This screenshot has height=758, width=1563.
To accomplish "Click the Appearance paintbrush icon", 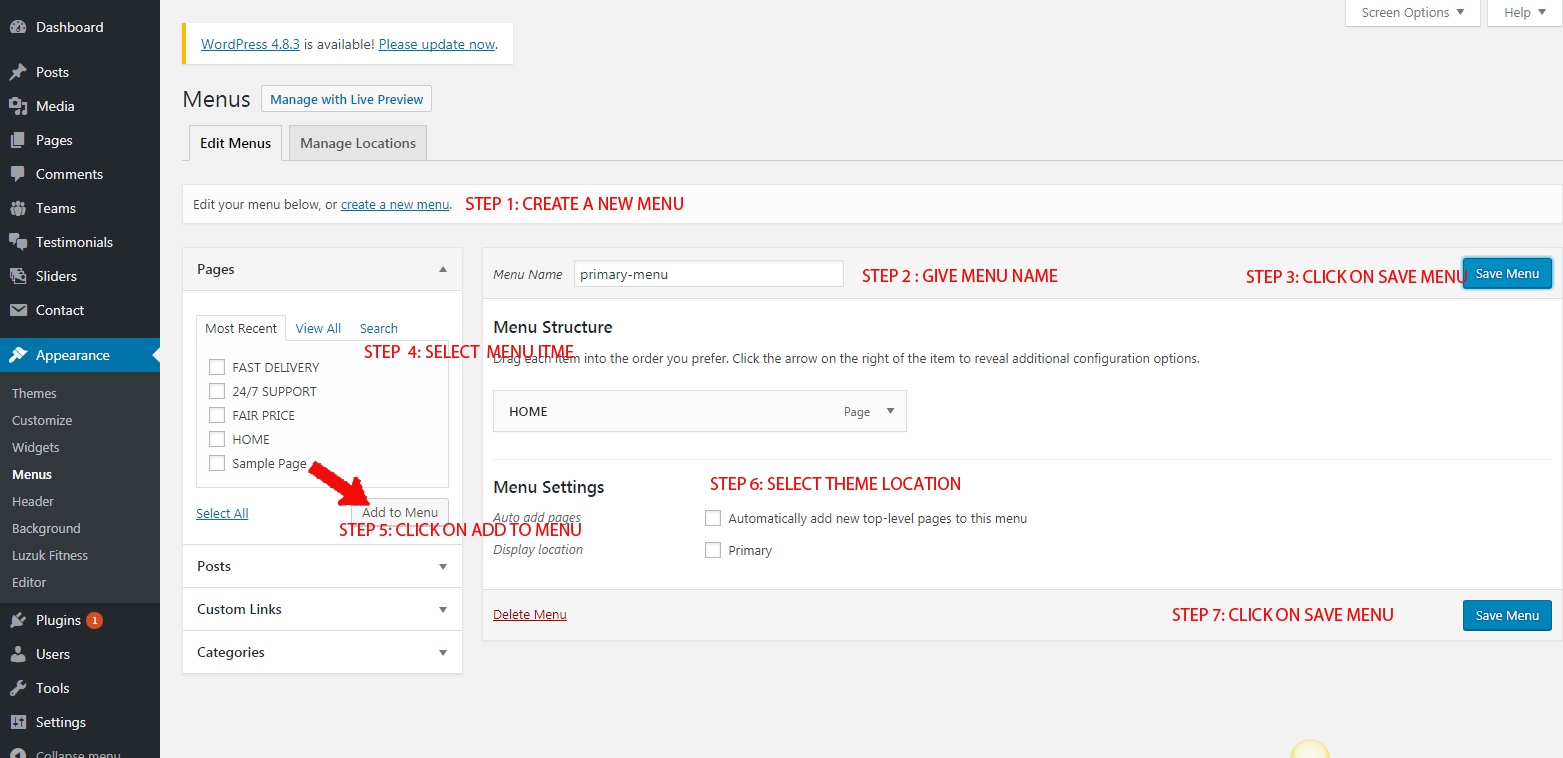I will point(20,354).
